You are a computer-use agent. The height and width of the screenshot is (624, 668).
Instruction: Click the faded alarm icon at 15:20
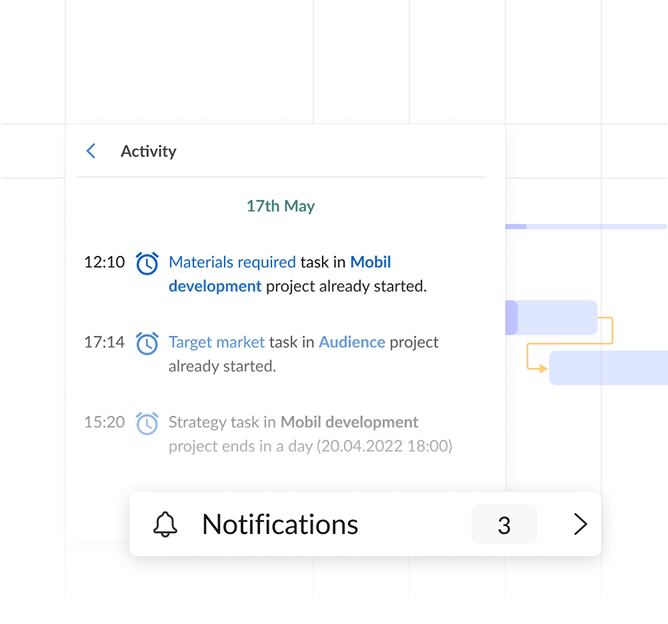147,423
